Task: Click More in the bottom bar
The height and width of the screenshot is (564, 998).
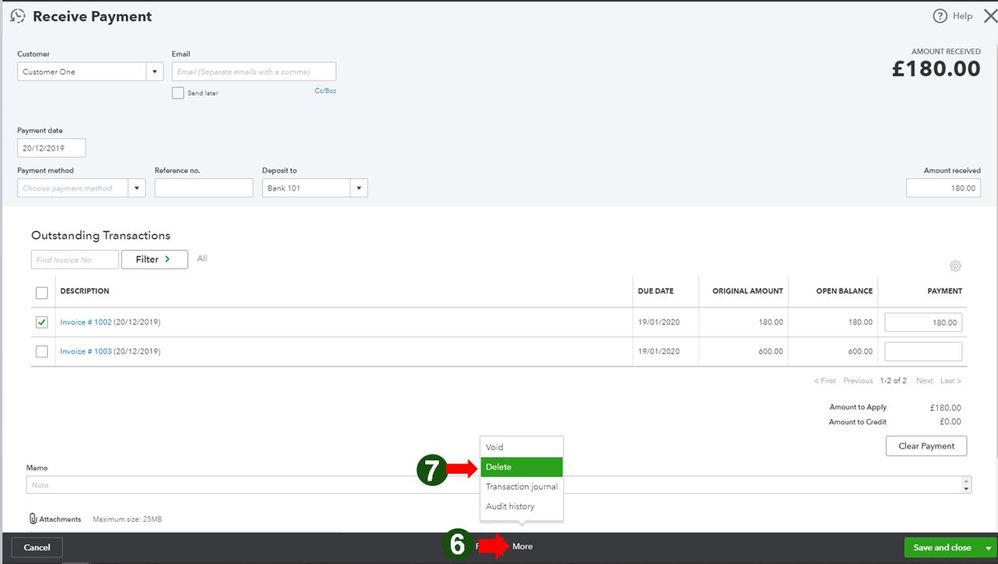Action: [x=523, y=546]
